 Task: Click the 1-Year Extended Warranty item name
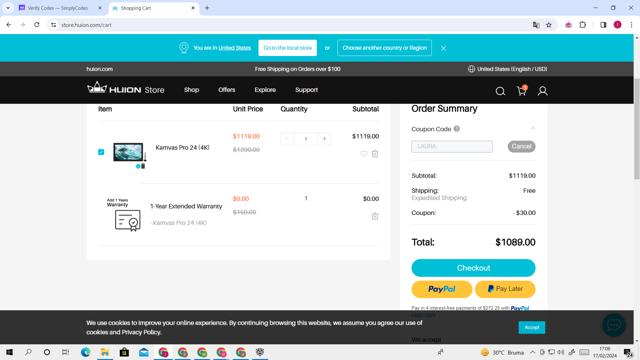[x=186, y=206]
